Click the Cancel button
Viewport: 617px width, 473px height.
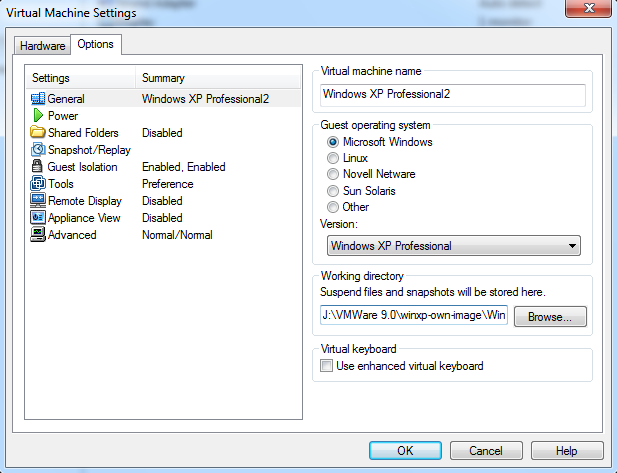coord(486,451)
